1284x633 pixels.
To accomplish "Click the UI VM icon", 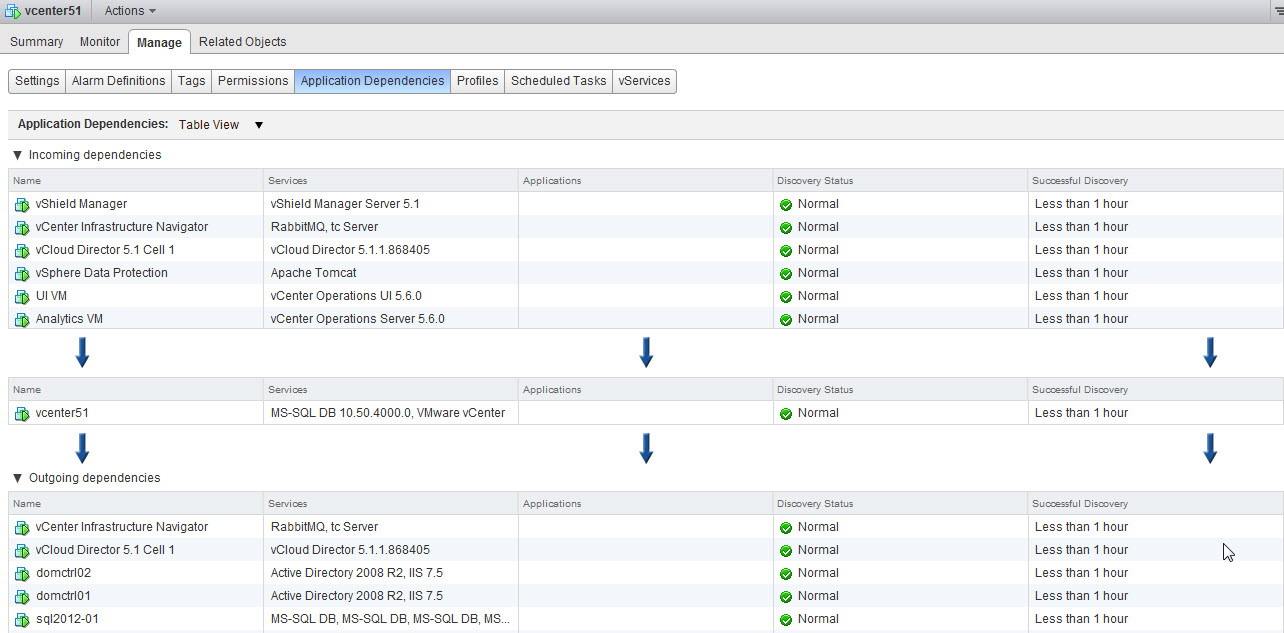I will click(x=22, y=297).
